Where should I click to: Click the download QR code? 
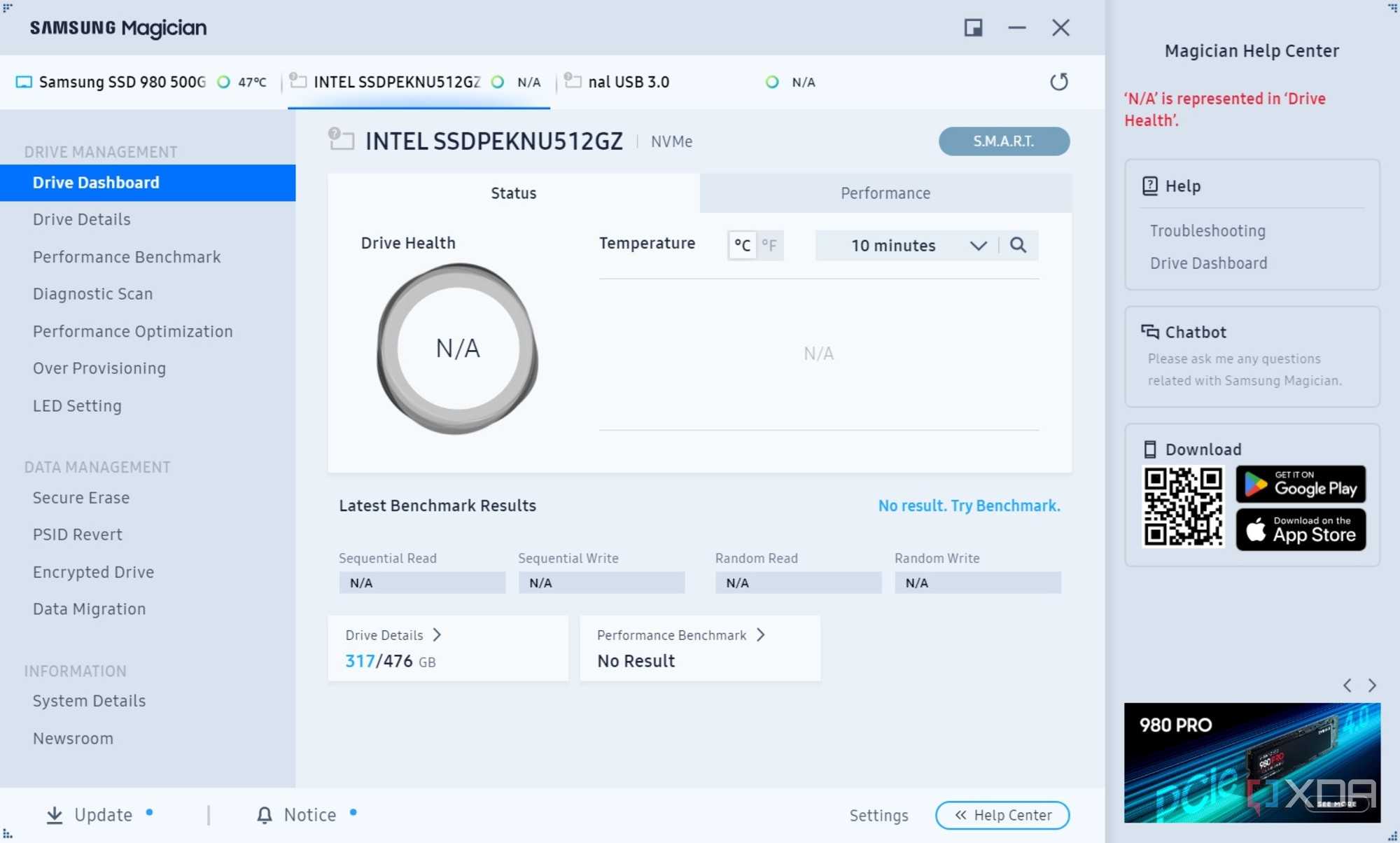1183,507
